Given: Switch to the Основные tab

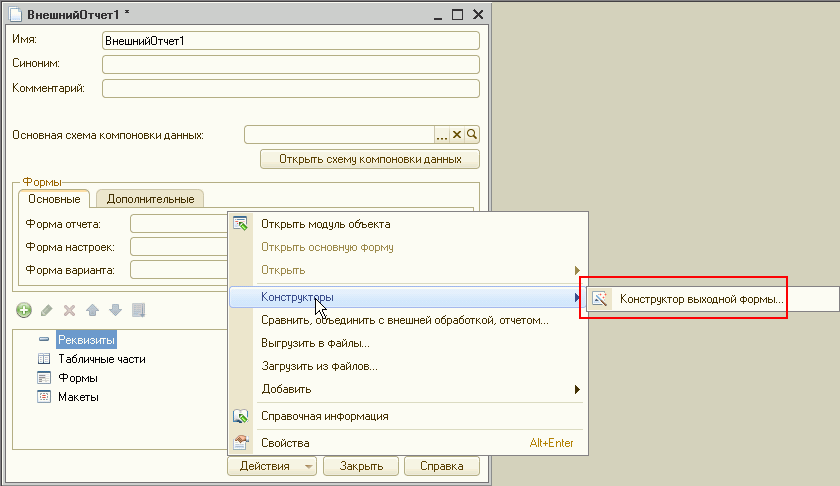Looking at the screenshot, I should click(54, 199).
